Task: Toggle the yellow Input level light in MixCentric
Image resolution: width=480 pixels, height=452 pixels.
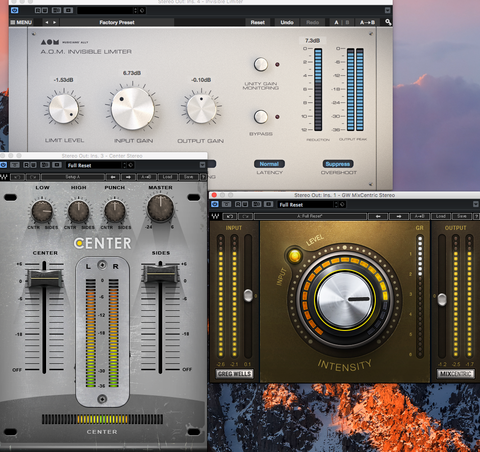Action: point(295,256)
